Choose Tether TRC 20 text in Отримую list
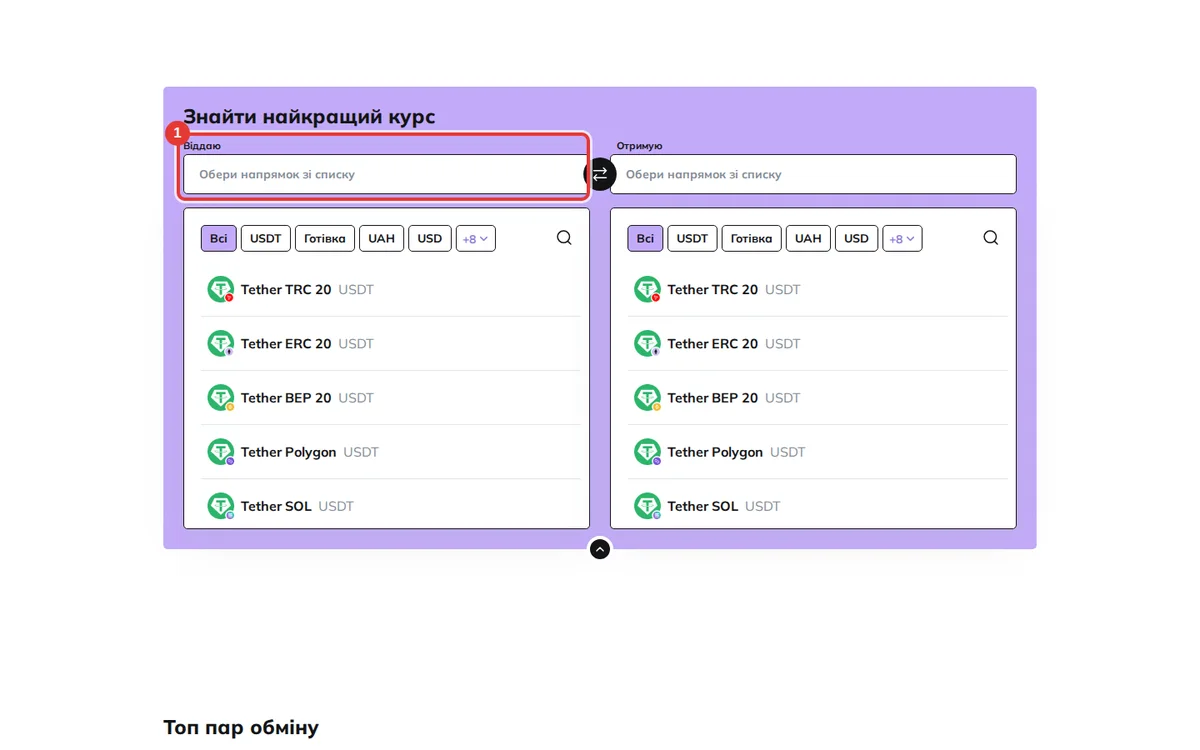Image resolution: width=1200 pixels, height=750 pixels. click(x=713, y=290)
